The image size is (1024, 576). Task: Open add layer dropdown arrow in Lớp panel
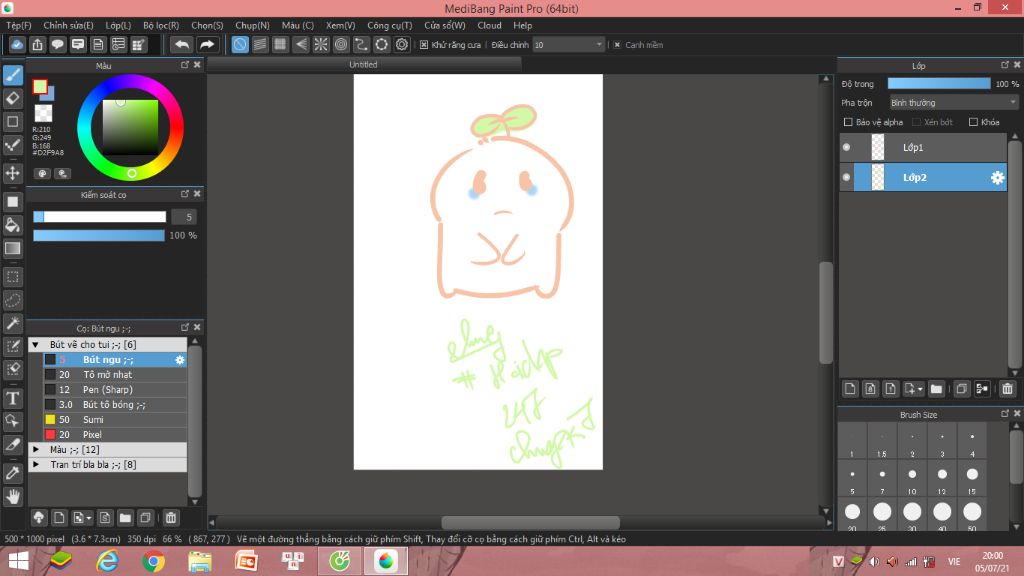920,389
